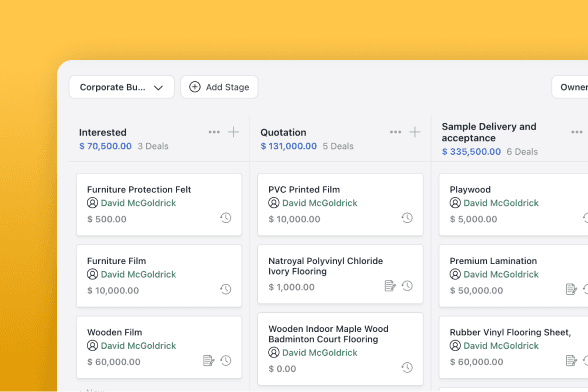This screenshot has height=392, width=588.
Task: Open David McGoldrick link on Rubber Vinyl Flooring
Action: pyautogui.click(x=501, y=345)
